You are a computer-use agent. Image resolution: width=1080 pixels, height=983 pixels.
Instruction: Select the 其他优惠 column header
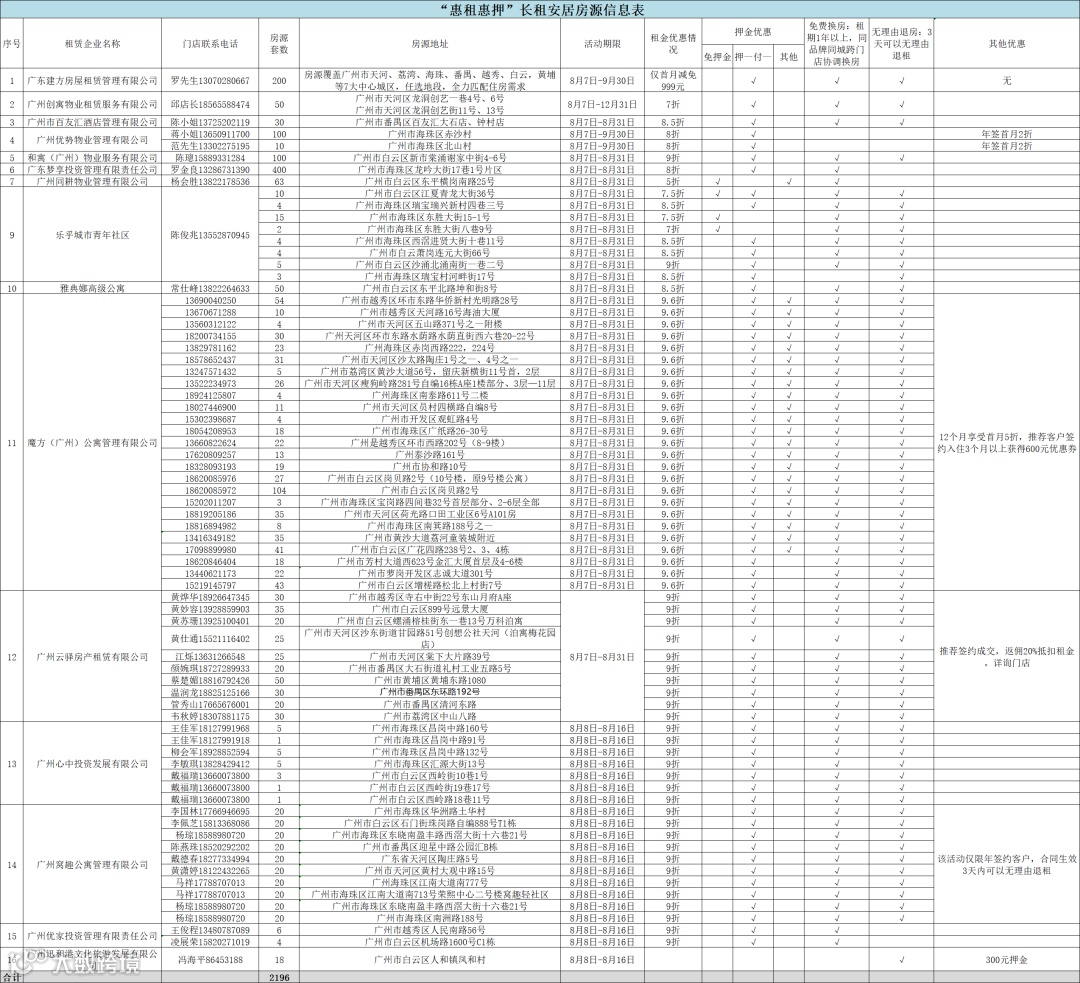[1006, 43]
